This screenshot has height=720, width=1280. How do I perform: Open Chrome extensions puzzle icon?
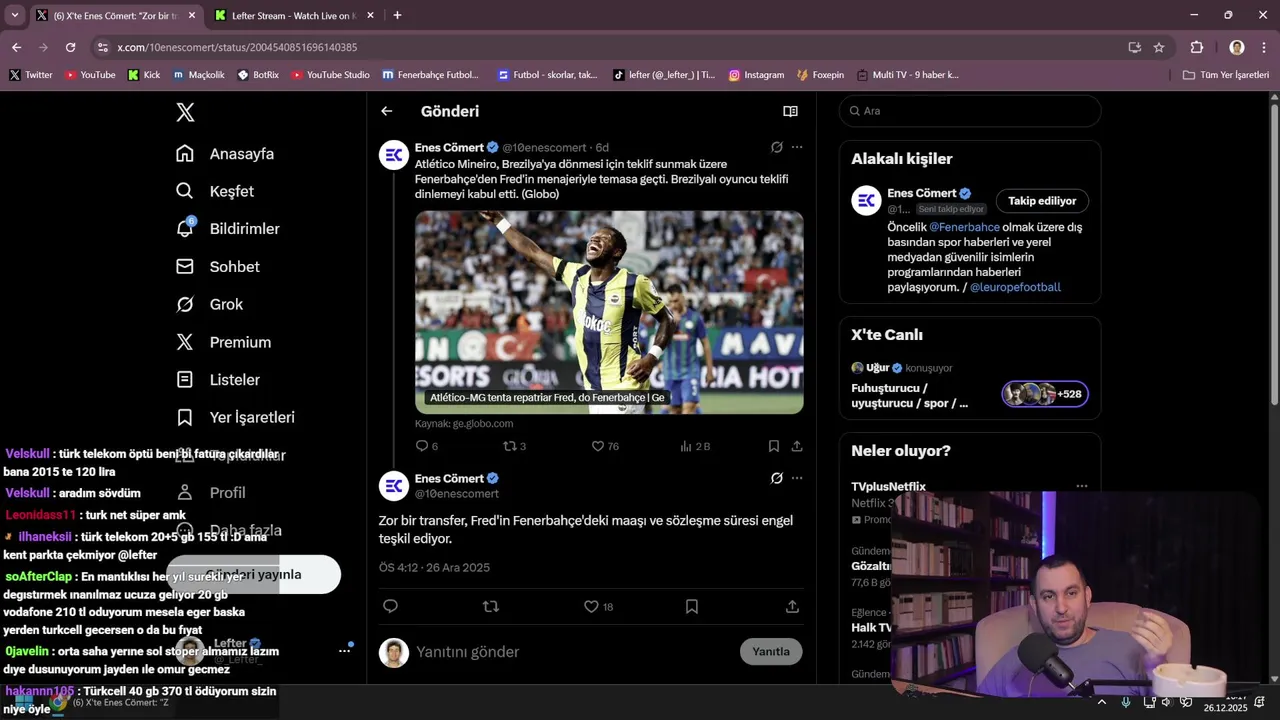pyautogui.click(x=1197, y=47)
